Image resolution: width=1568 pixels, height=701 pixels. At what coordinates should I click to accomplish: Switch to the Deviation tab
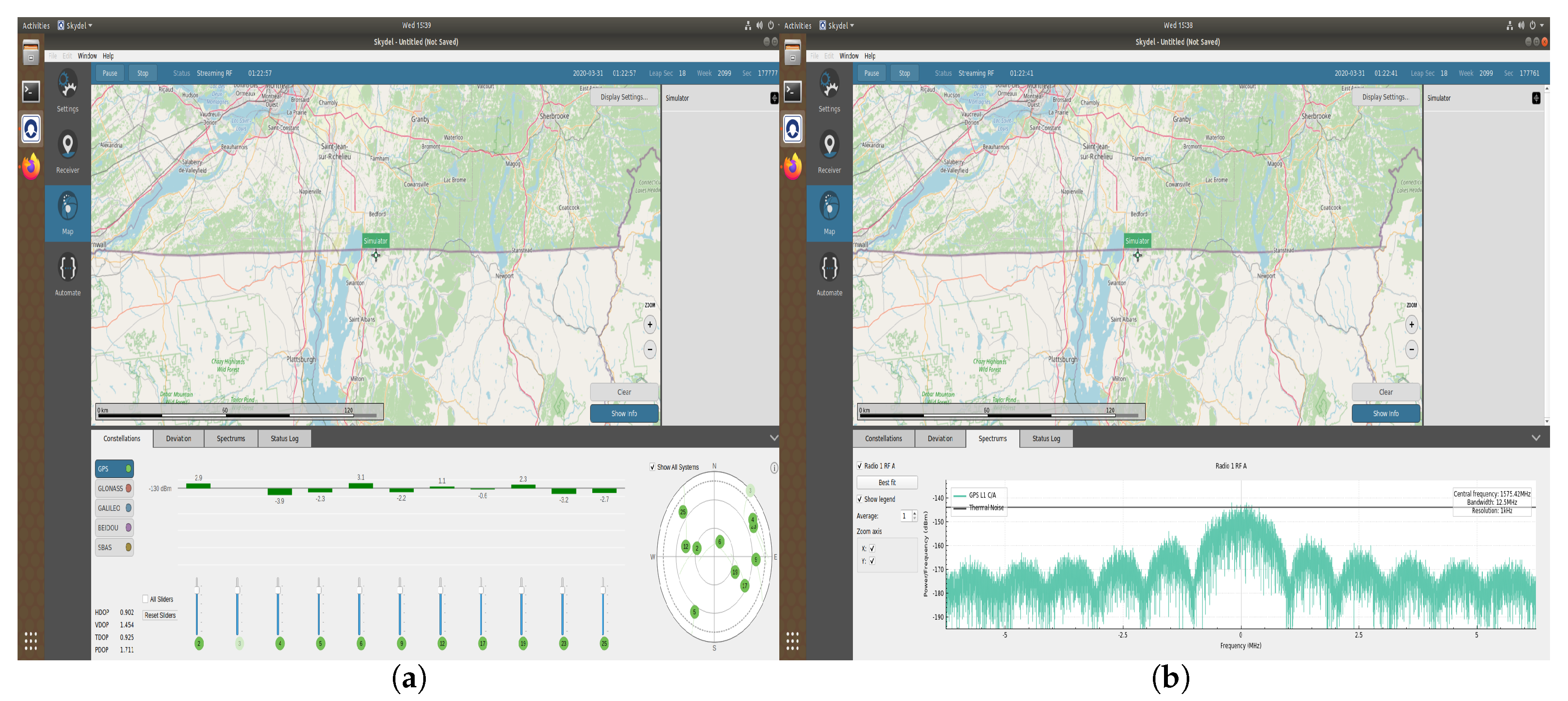click(178, 438)
